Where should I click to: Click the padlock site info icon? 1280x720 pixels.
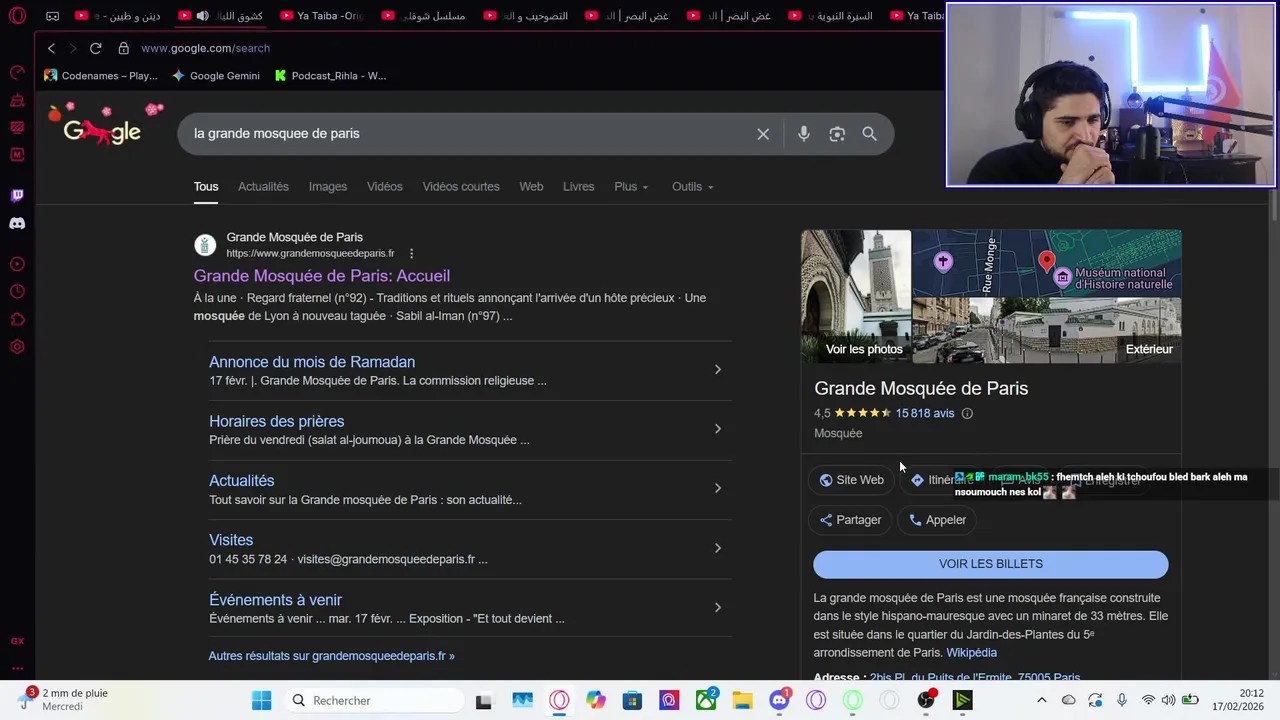point(124,48)
